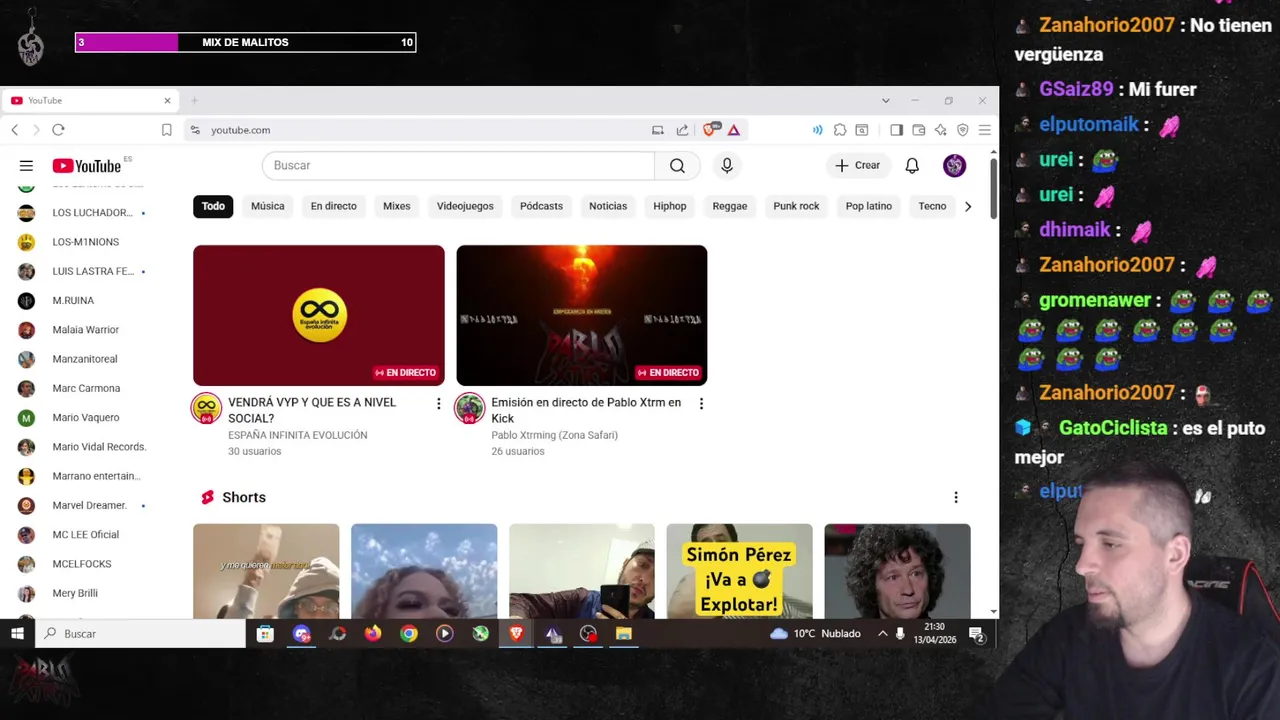Click the youtube.com address bar
The width and height of the screenshot is (1280, 720).
click(420, 130)
